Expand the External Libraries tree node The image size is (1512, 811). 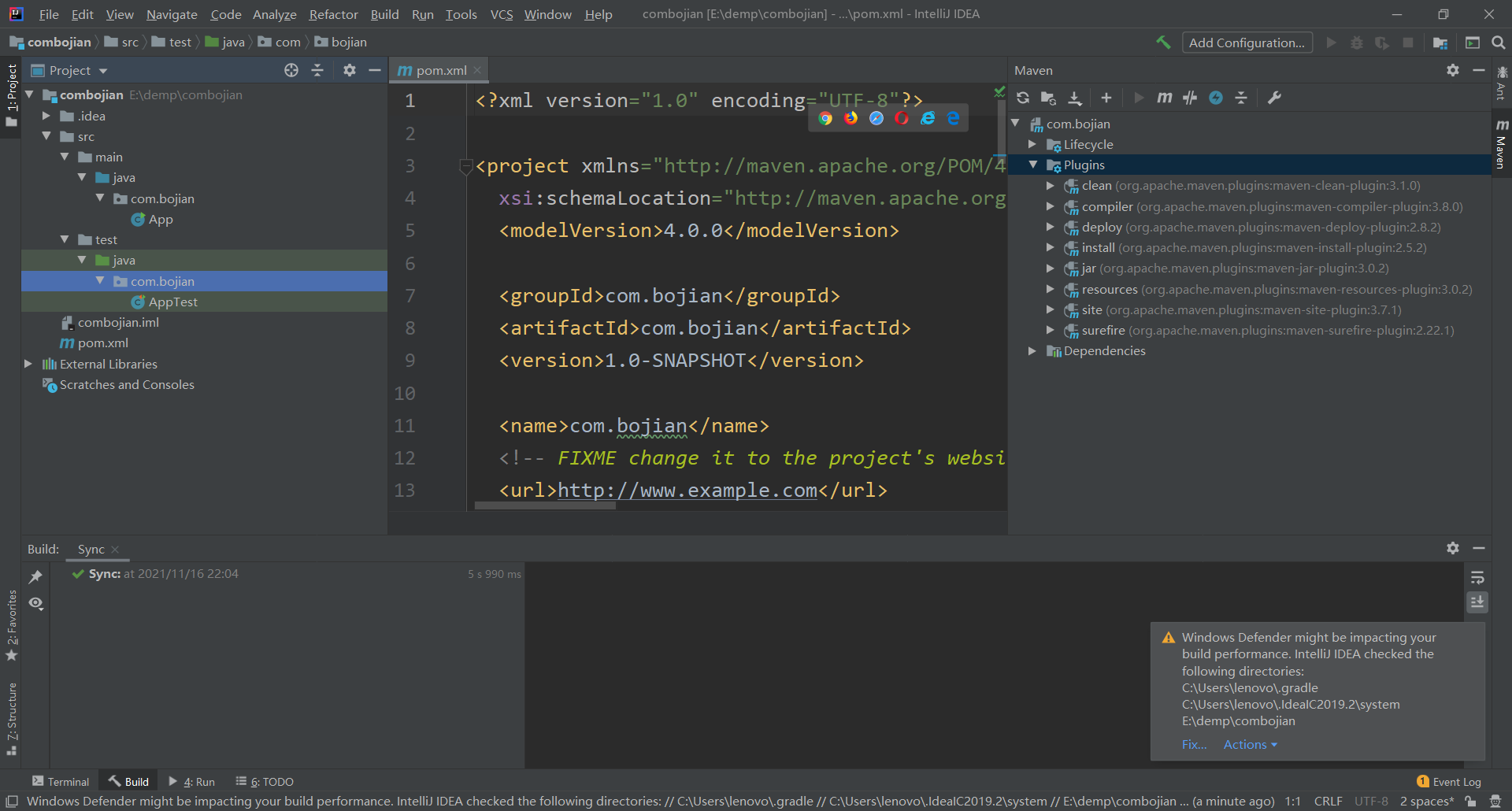click(x=28, y=364)
